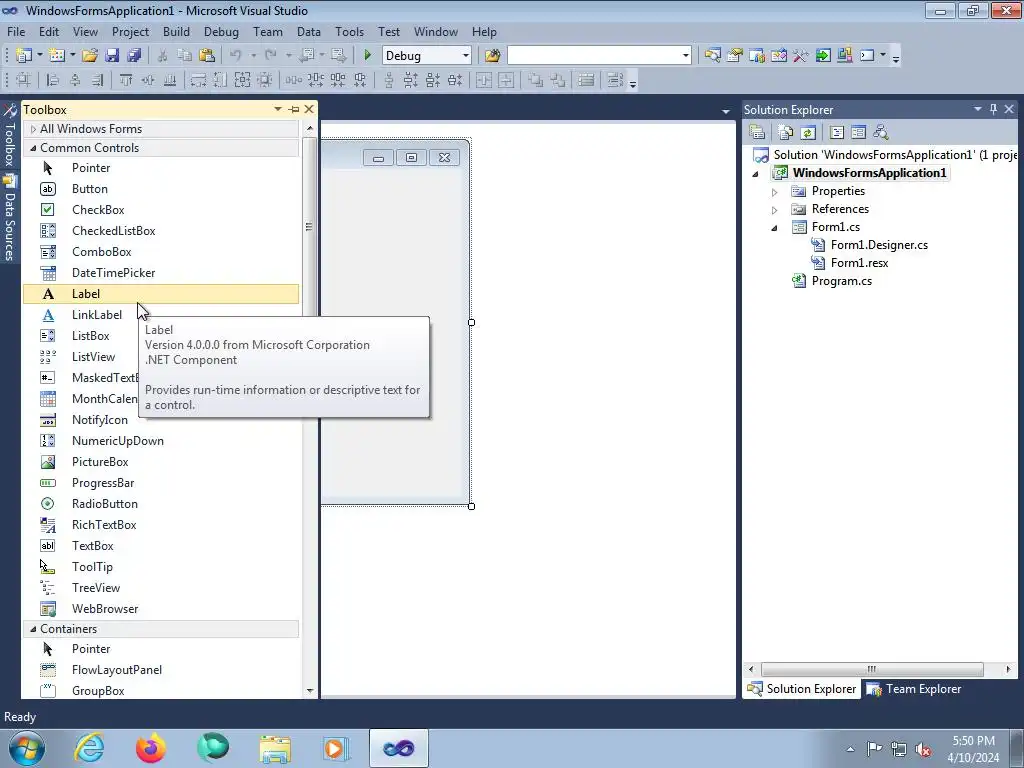
Task: Click Solution Explorer View Class Diagram icon
Action: (x=881, y=133)
